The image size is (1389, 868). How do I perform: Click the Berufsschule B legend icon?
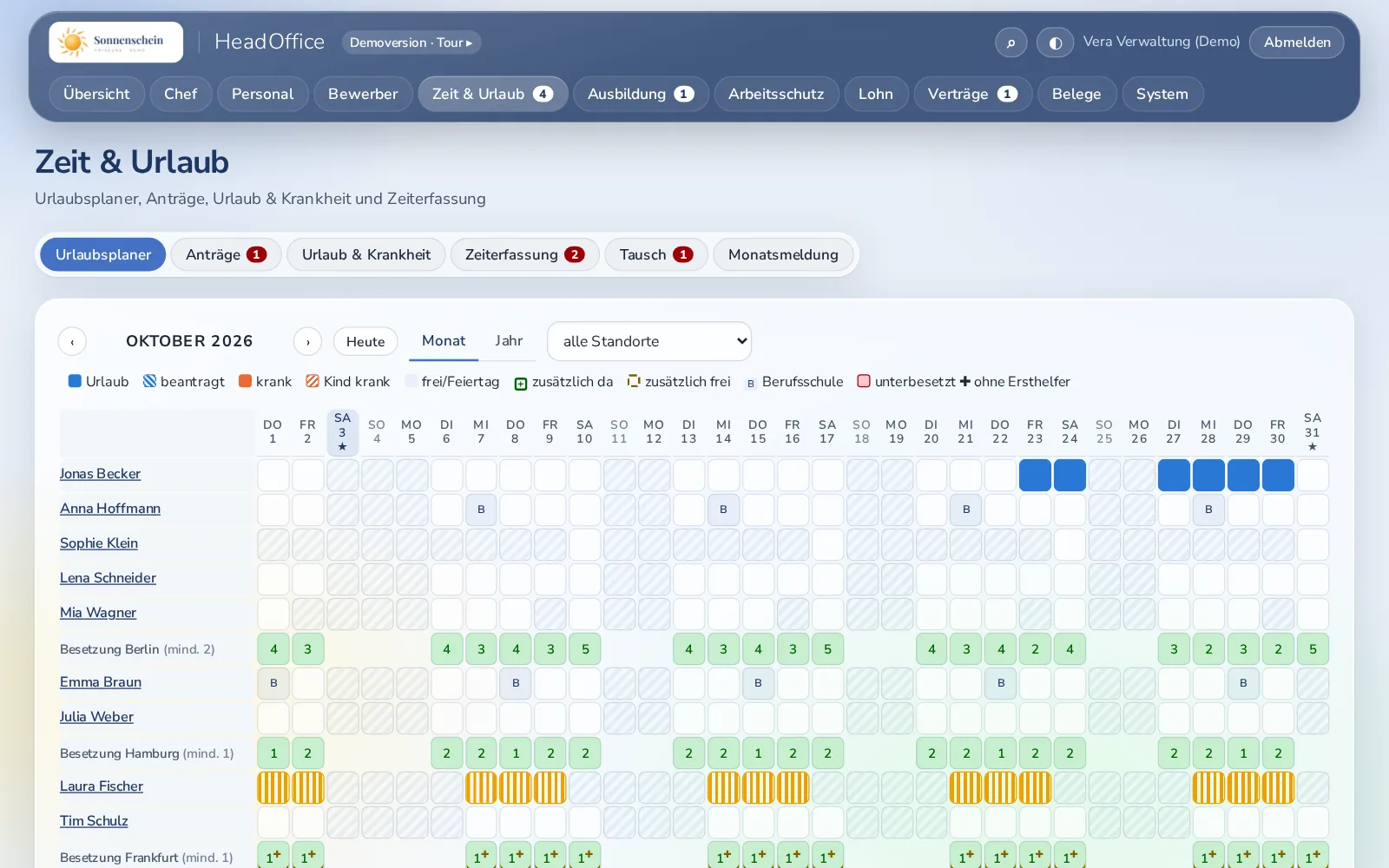pos(751,383)
